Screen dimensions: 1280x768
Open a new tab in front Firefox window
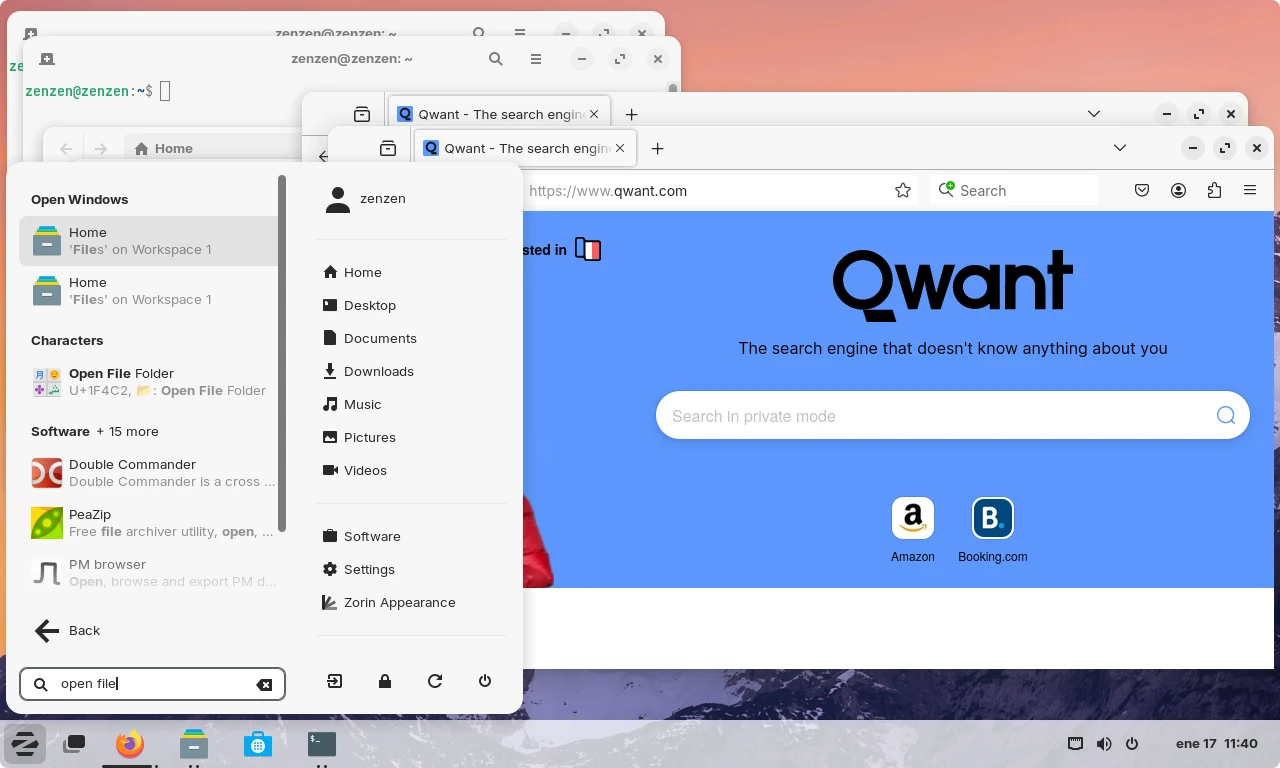click(x=657, y=148)
